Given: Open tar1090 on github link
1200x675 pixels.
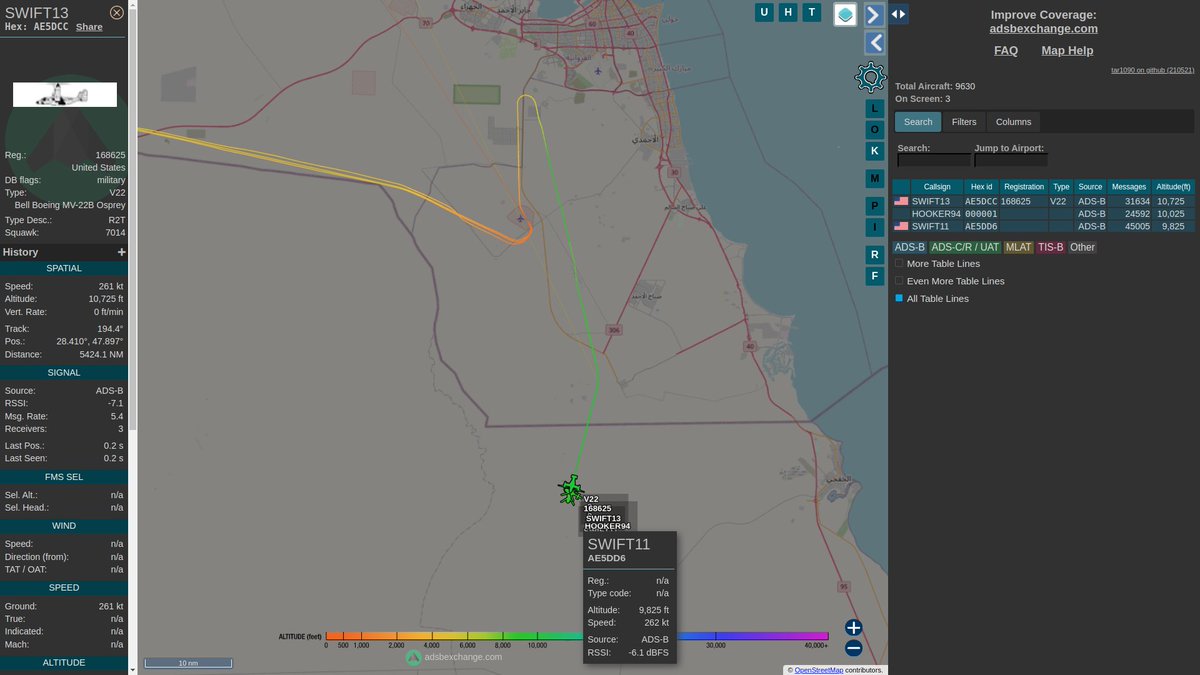Looking at the screenshot, I should point(1152,70).
